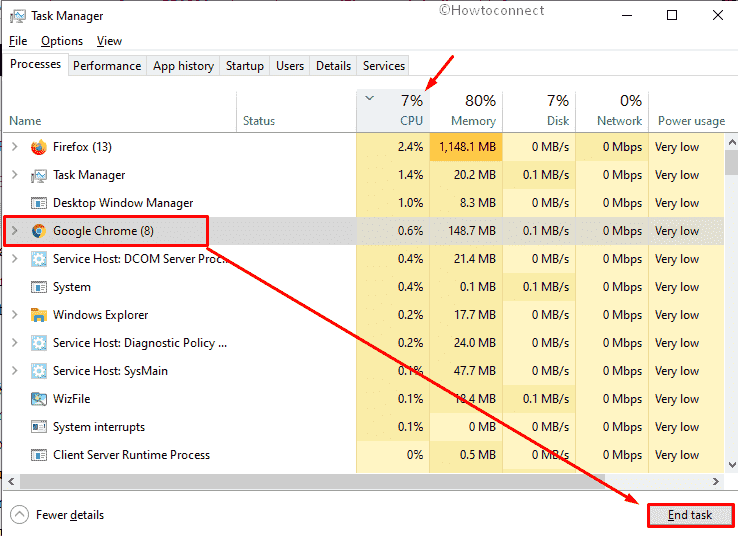738x536 pixels.
Task: Click the sort arrow above CPU column
Action: [370, 98]
